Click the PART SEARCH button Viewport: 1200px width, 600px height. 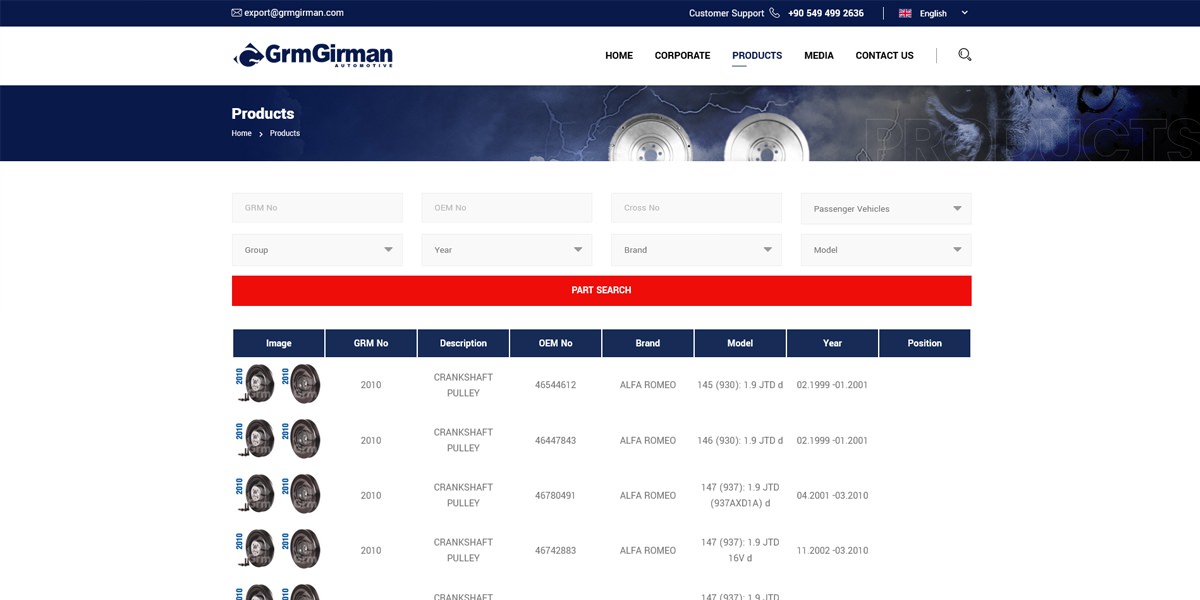click(601, 290)
